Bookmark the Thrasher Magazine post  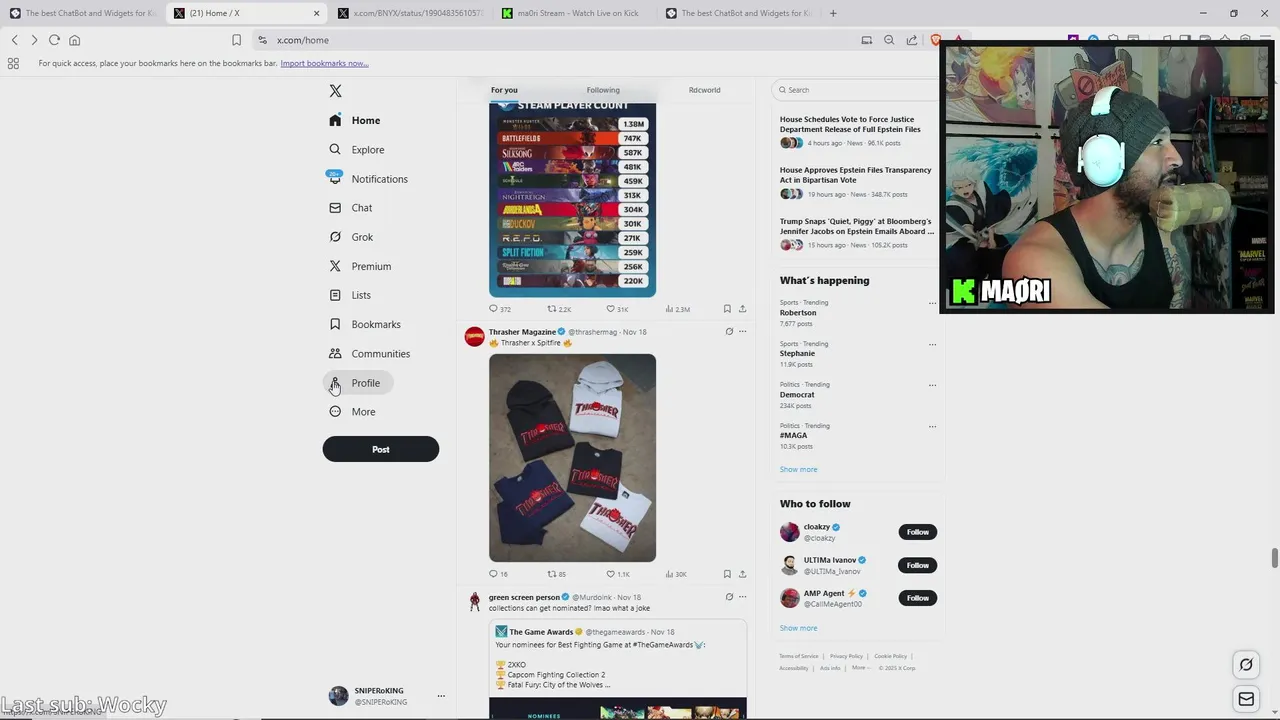pyautogui.click(x=727, y=574)
